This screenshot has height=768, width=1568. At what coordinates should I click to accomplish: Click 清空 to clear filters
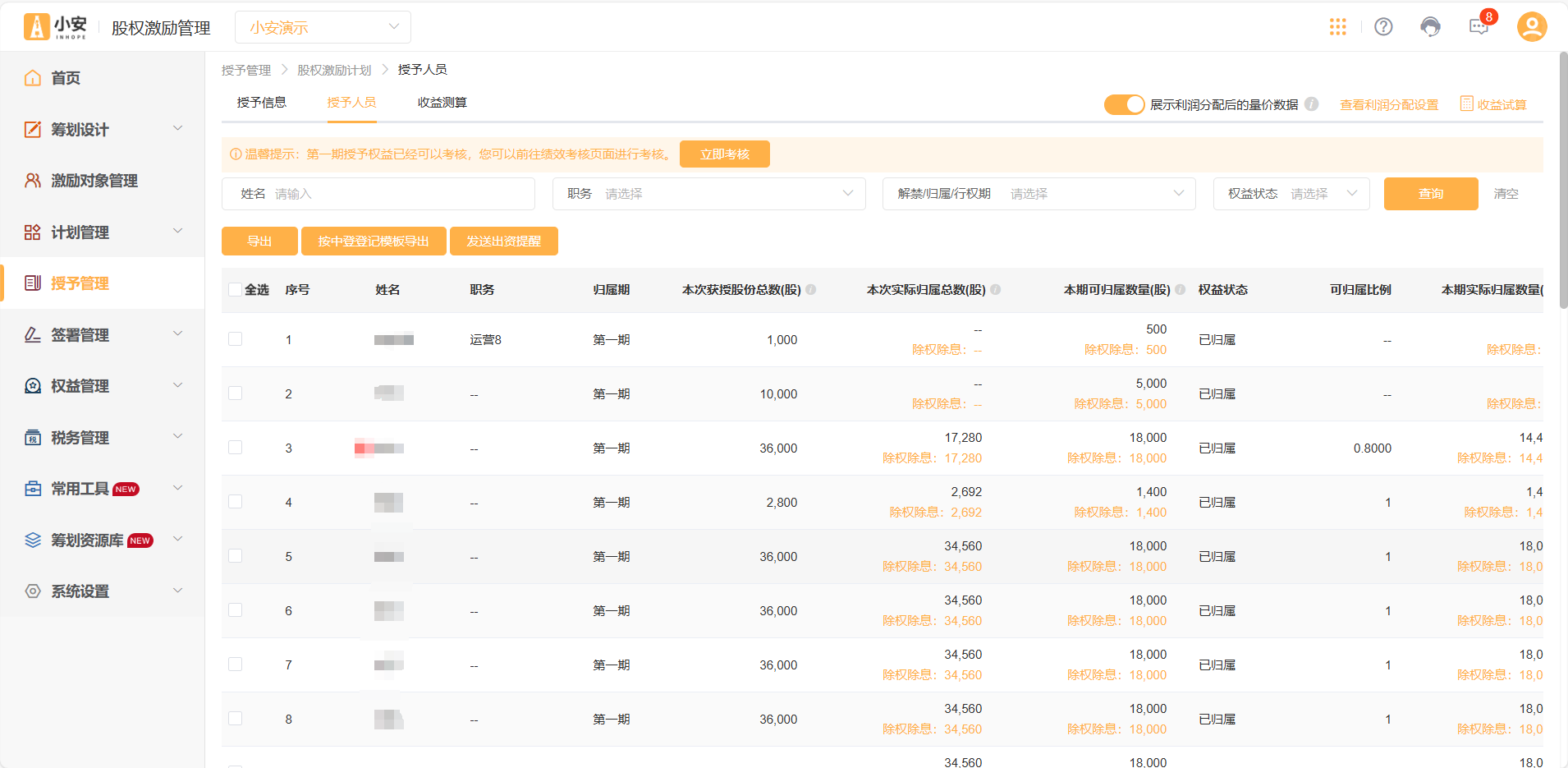click(1506, 194)
